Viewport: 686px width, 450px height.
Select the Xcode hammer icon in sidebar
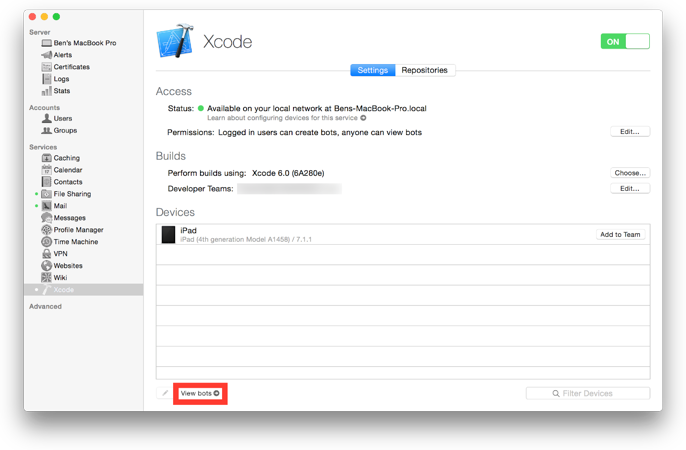(46, 290)
